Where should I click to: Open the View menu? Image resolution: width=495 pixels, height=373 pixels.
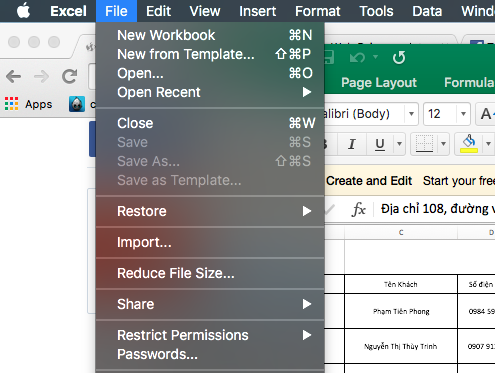[x=205, y=11]
